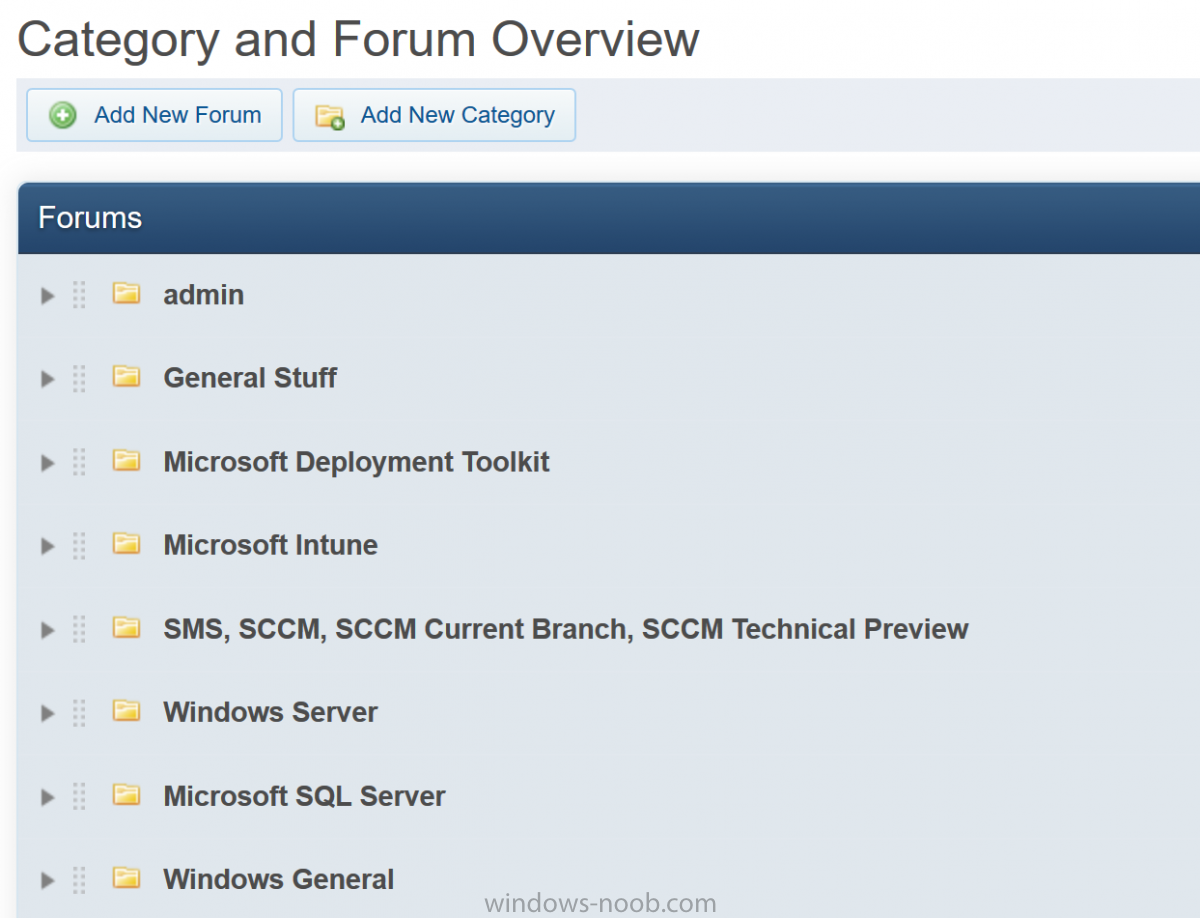1200x918 pixels.
Task: Expand the SMS, SCCM Current Branch category
Action: click(46, 630)
